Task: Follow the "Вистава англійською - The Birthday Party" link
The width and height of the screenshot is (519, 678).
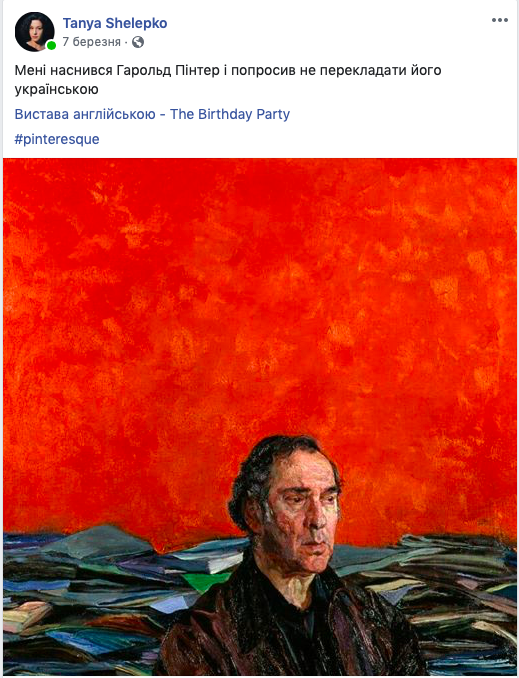Action: click(x=152, y=114)
